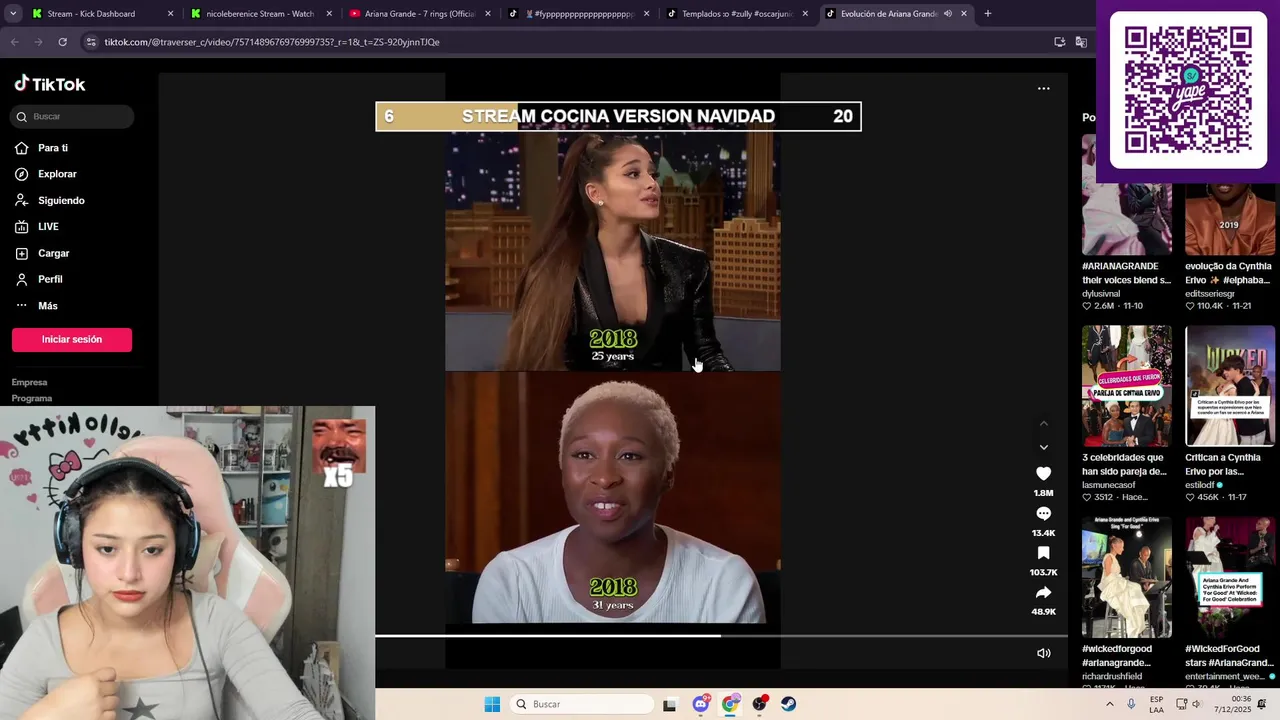The image size is (1280, 720).
Task: Click the address bar URL
Action: pyautogui.click(x=272, y=42)
